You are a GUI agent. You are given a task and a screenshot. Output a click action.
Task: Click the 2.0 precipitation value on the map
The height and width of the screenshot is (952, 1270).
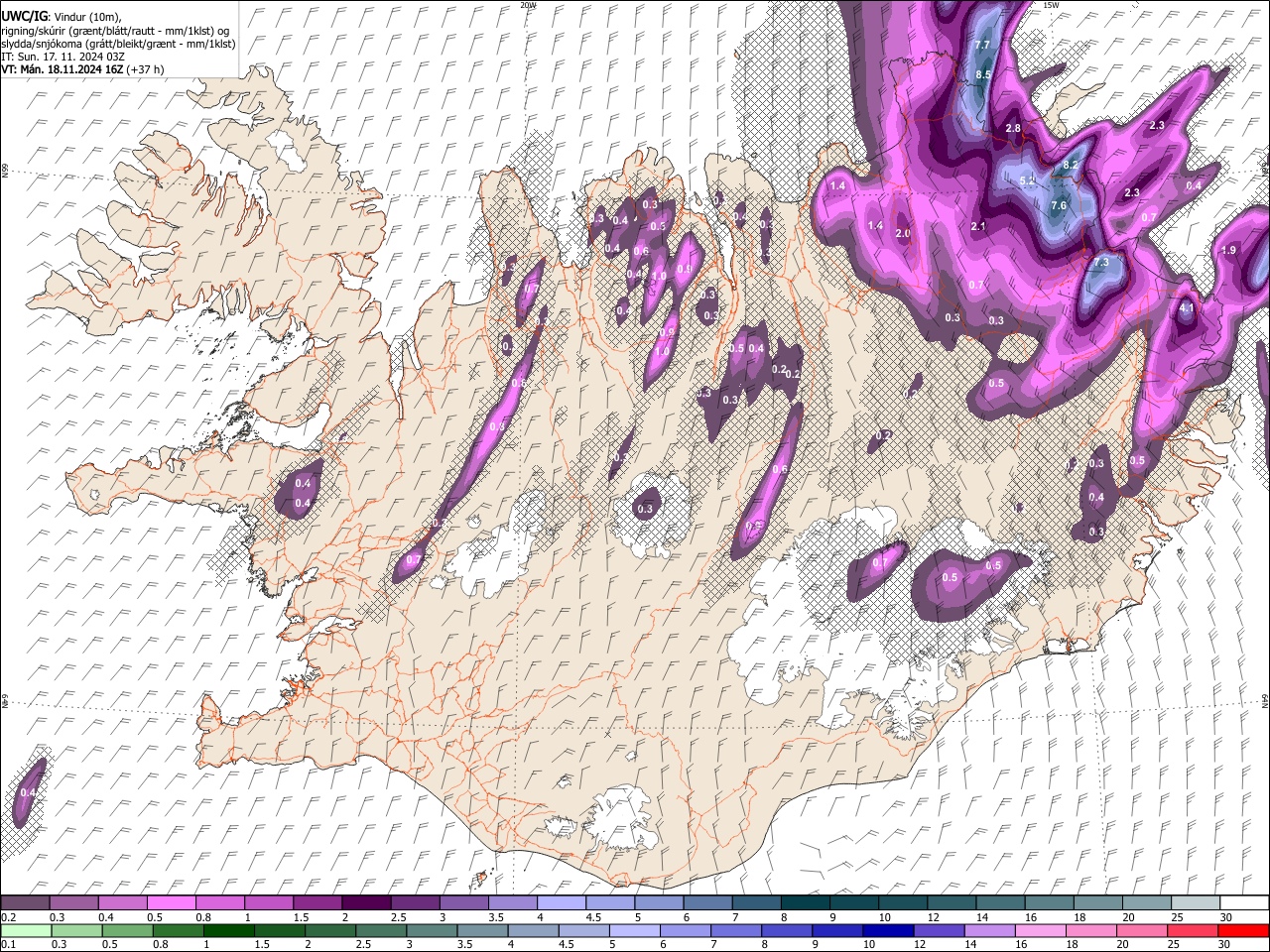coord(903,234)
